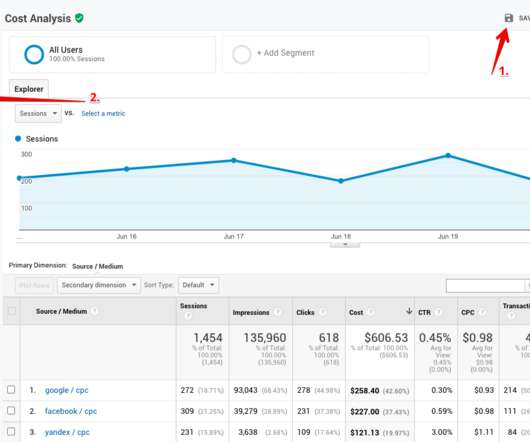The image size is (530, 442).
Task: Sort by the Impressions column header
Action: point(251,313)
